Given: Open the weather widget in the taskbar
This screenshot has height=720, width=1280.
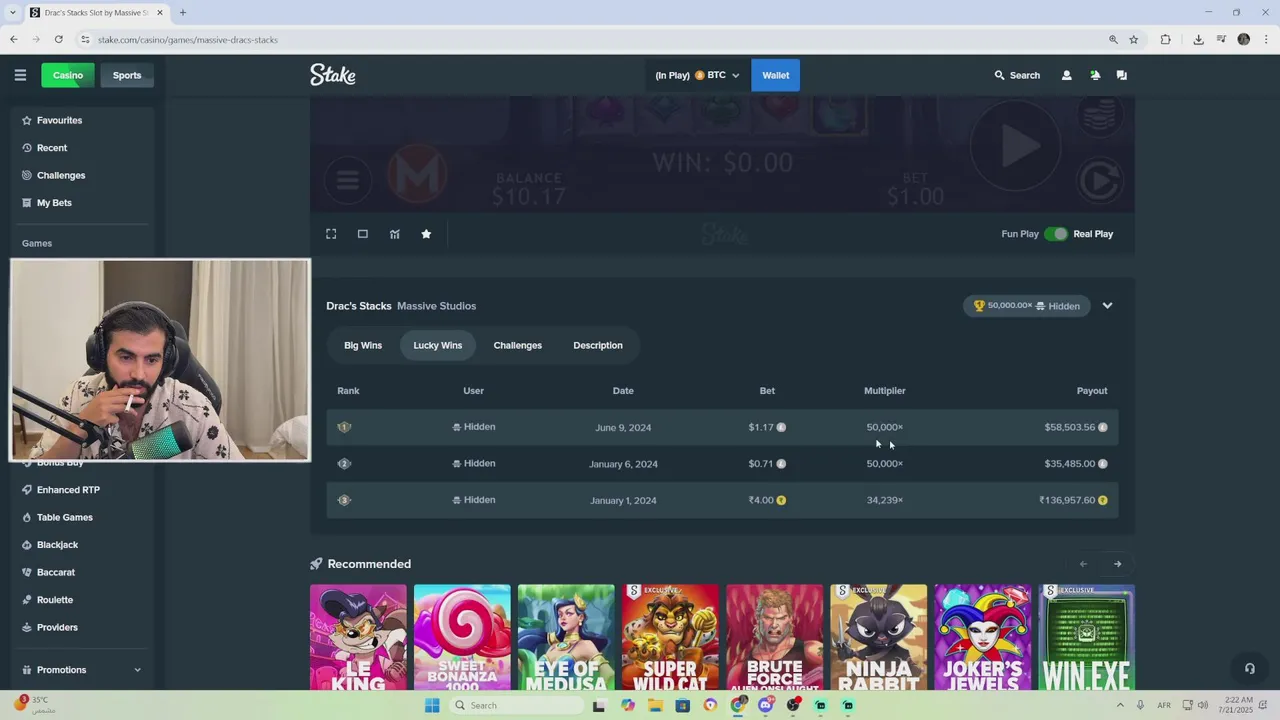Looking at the screenshot, I should 34,705.
